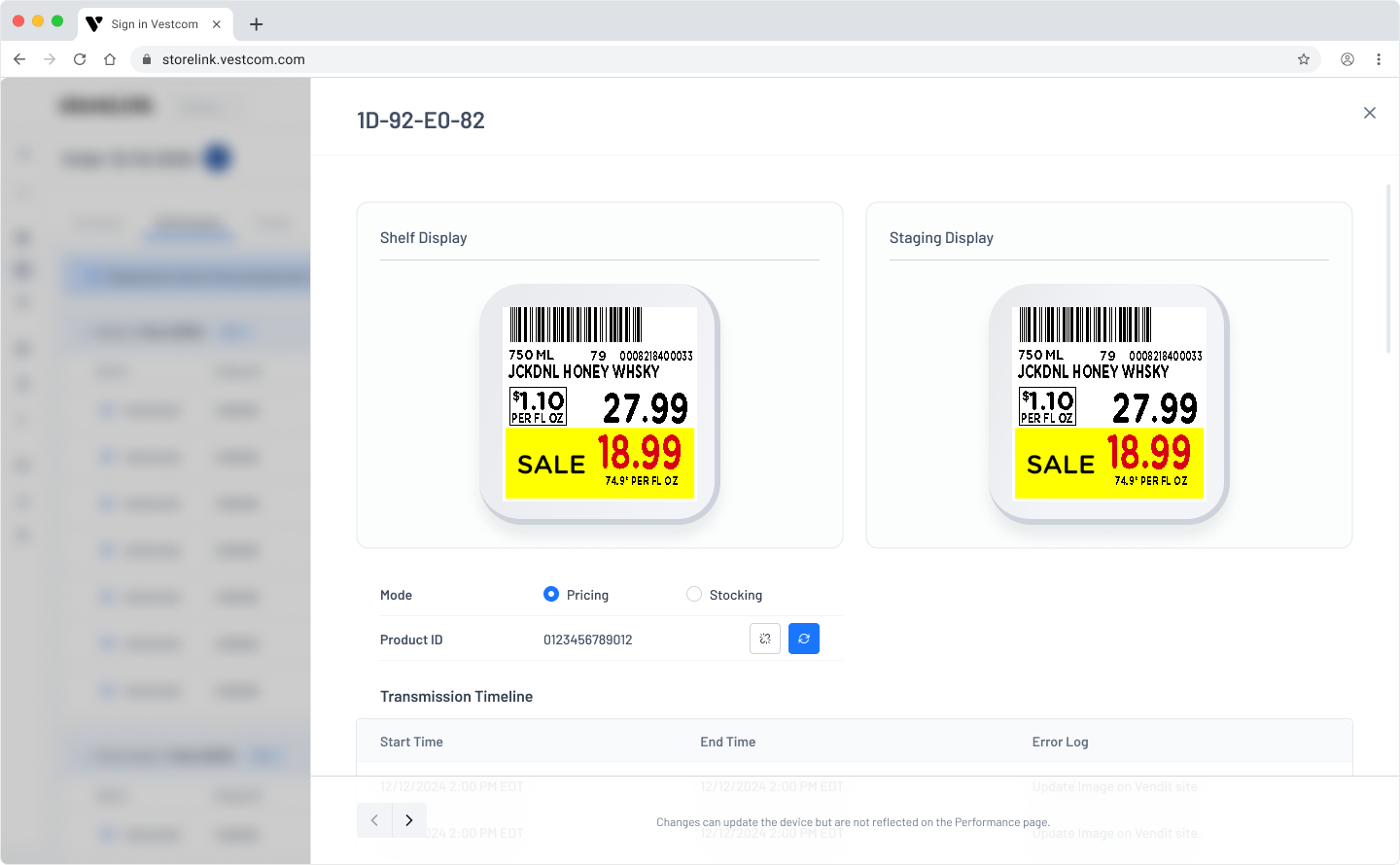Close the Sign in Vestcom tab
Image resolution: width=1400 pixels, height=865 pixels.
coord(217,24)
